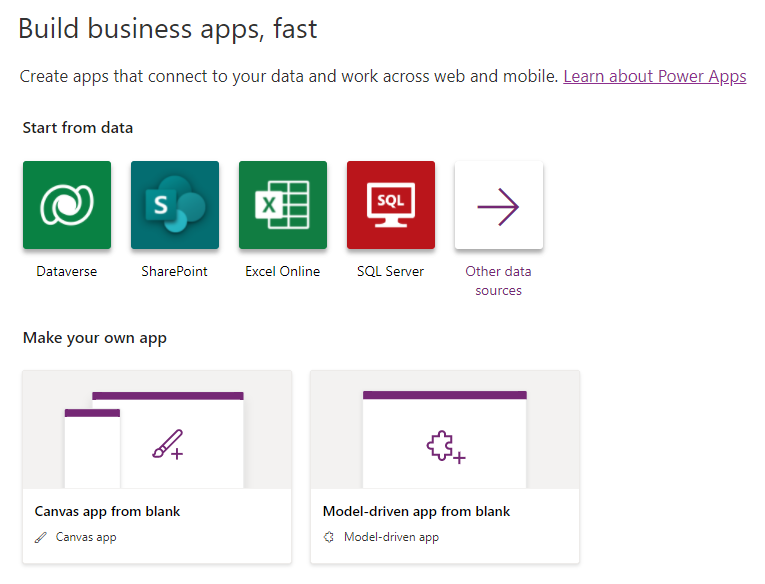This screenshot has height=584, width=765.
Task: Click the puzzle piece plus icon in Model-driven card
Action: 445,446
